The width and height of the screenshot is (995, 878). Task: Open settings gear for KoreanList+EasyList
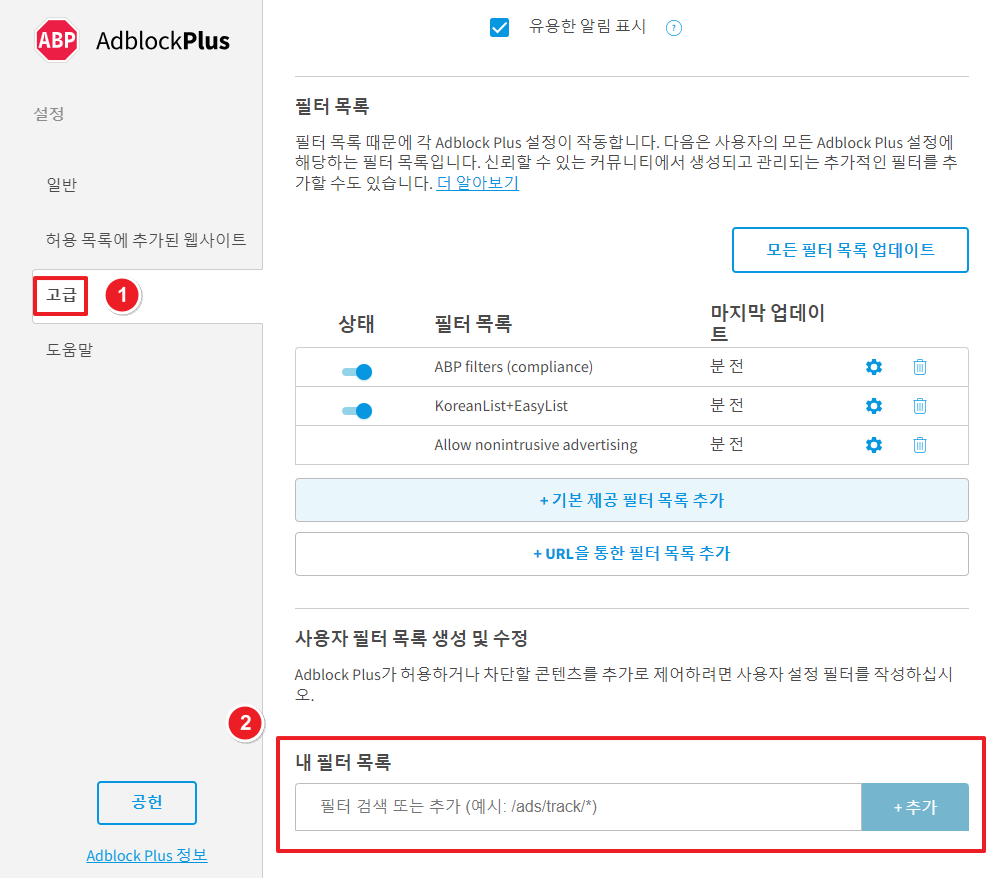(874, 406)
